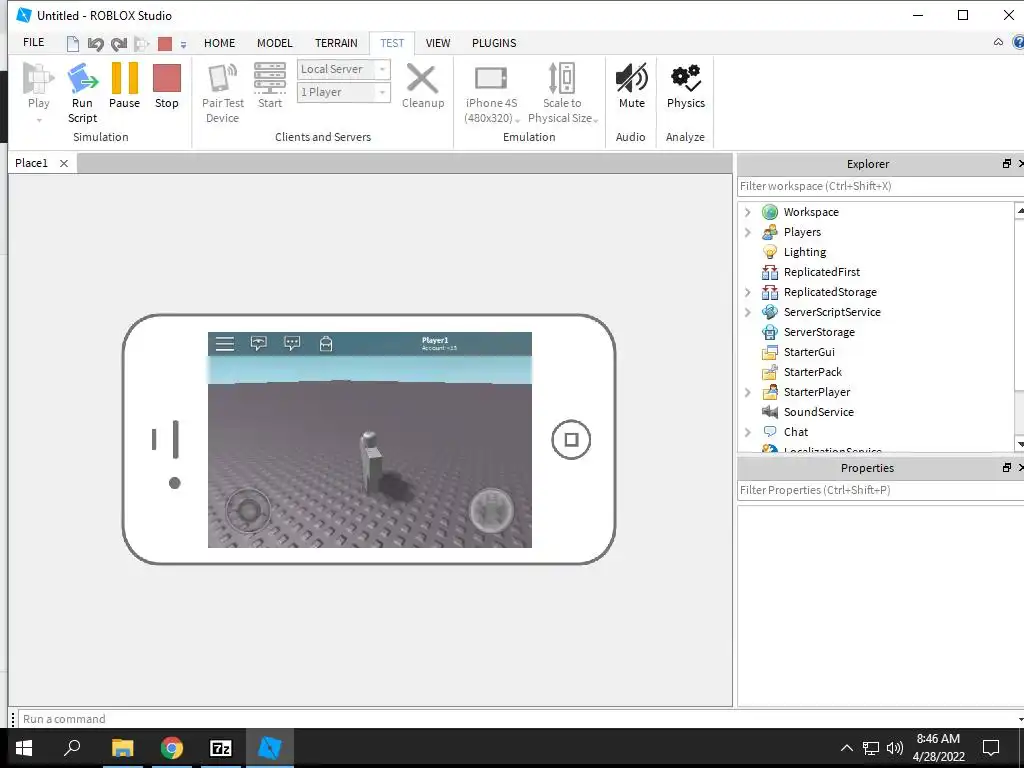1024x768 pixels.
Task: Expand the Workspace tree node
Action: point(748,212)
